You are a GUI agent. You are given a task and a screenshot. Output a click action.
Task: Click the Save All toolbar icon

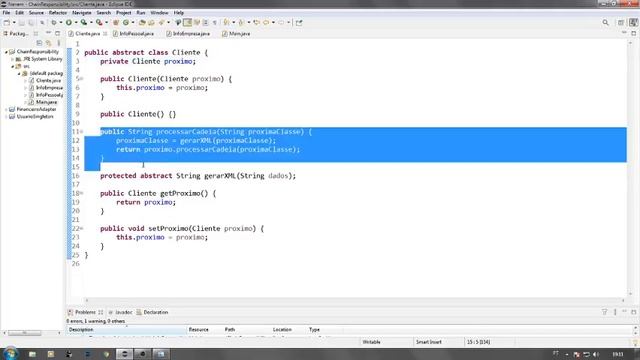coord(31,22)
